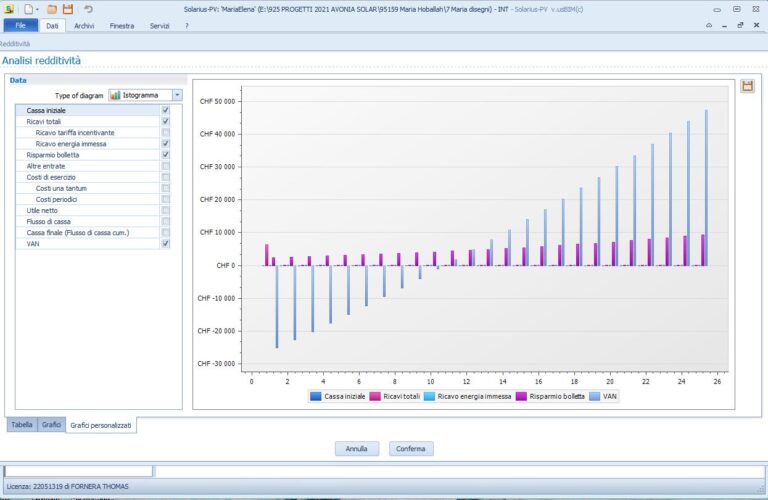Image resolution: width=768 pixels, height=500 pixels.
Task: Select the Utile netto row label
Action: [42, 211]
